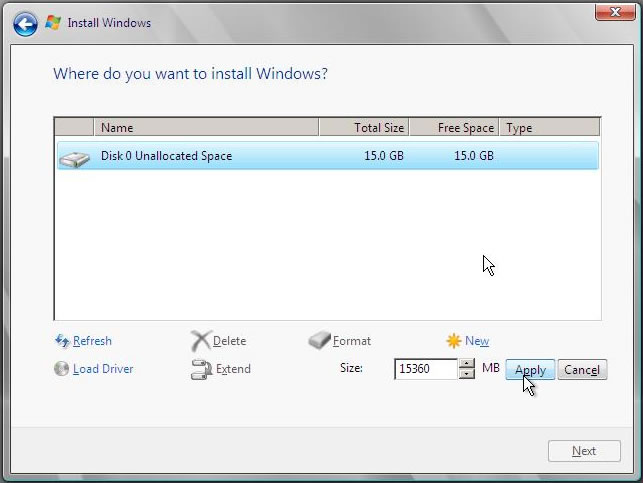The height and width of the screenshot is (483, 643).
Task: Click into the Size MB input field
Action: pos(425,369)
